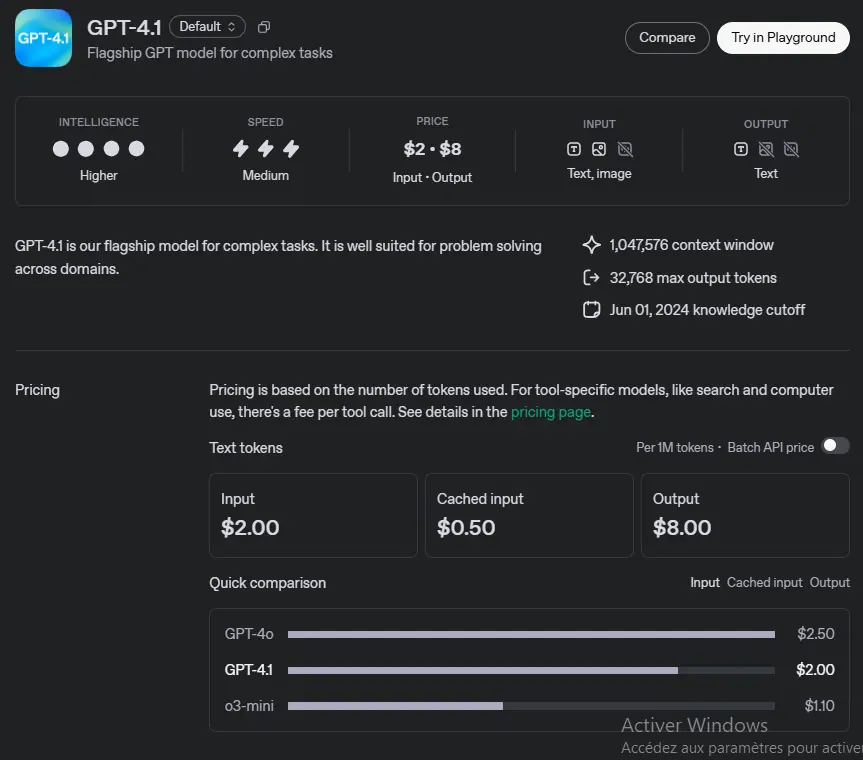The height and width of the screenshot is (760, 863).
Task: Select the Cached input comparison tab
Action: [x=764, y=583]
